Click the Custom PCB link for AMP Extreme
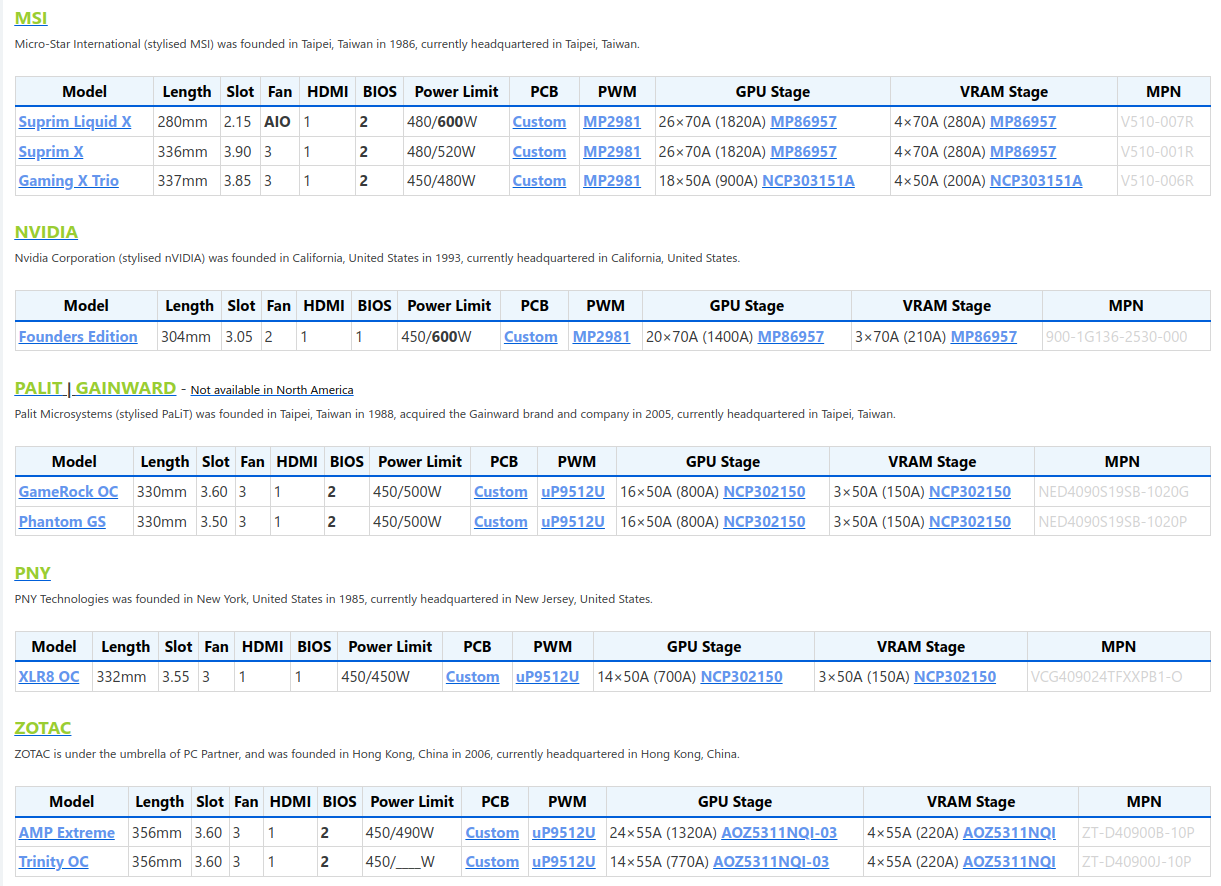 492,833
